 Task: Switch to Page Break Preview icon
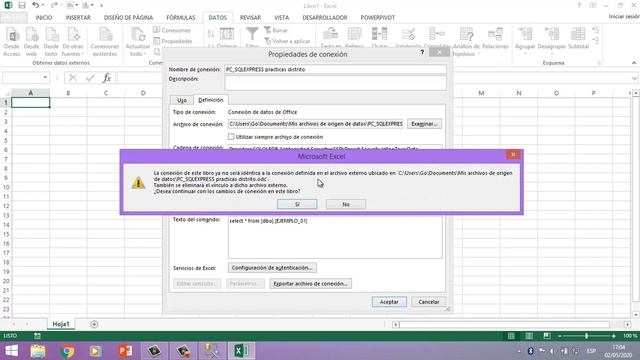pos(547,336)
